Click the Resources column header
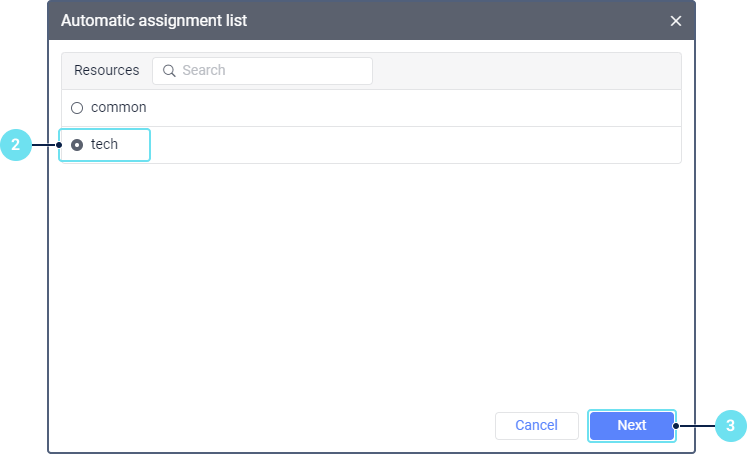 click(x=107, y=71)
